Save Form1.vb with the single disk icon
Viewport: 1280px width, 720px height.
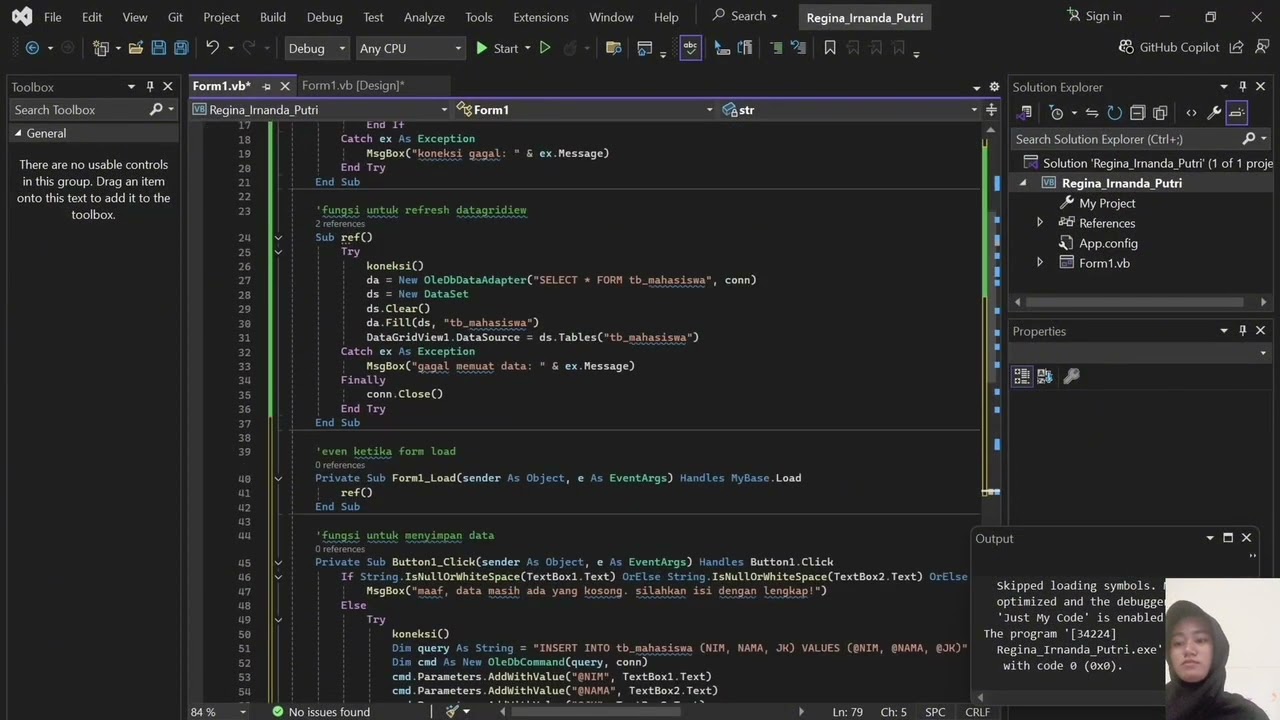(x=158, y=48)
